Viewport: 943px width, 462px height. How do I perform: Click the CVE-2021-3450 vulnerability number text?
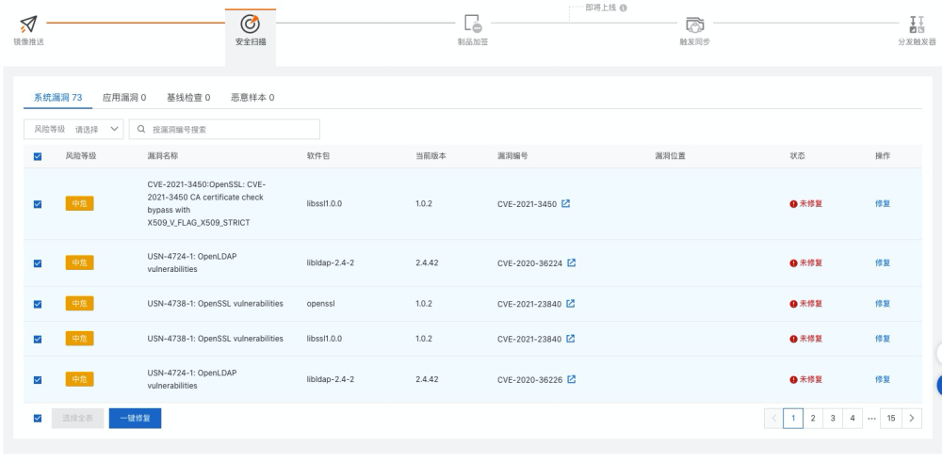(527, 204)
